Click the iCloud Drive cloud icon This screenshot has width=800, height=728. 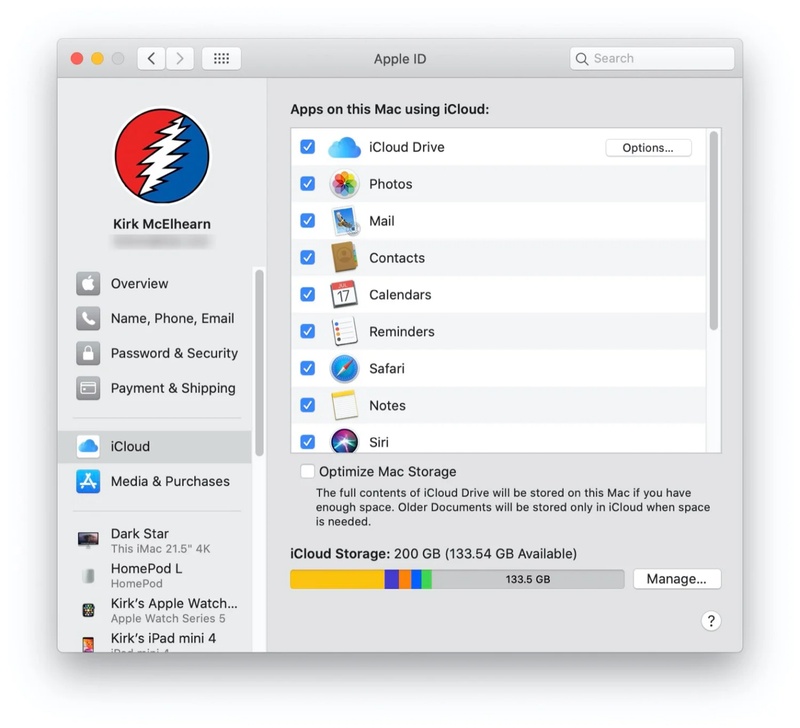coord(344,147)
